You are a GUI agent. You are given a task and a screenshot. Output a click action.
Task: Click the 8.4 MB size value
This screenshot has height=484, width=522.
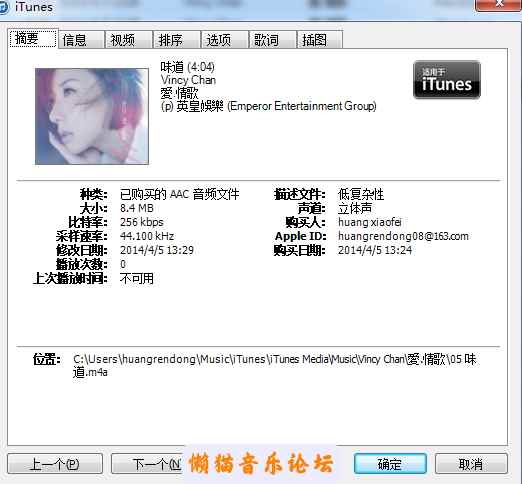(x=137, y=208)
